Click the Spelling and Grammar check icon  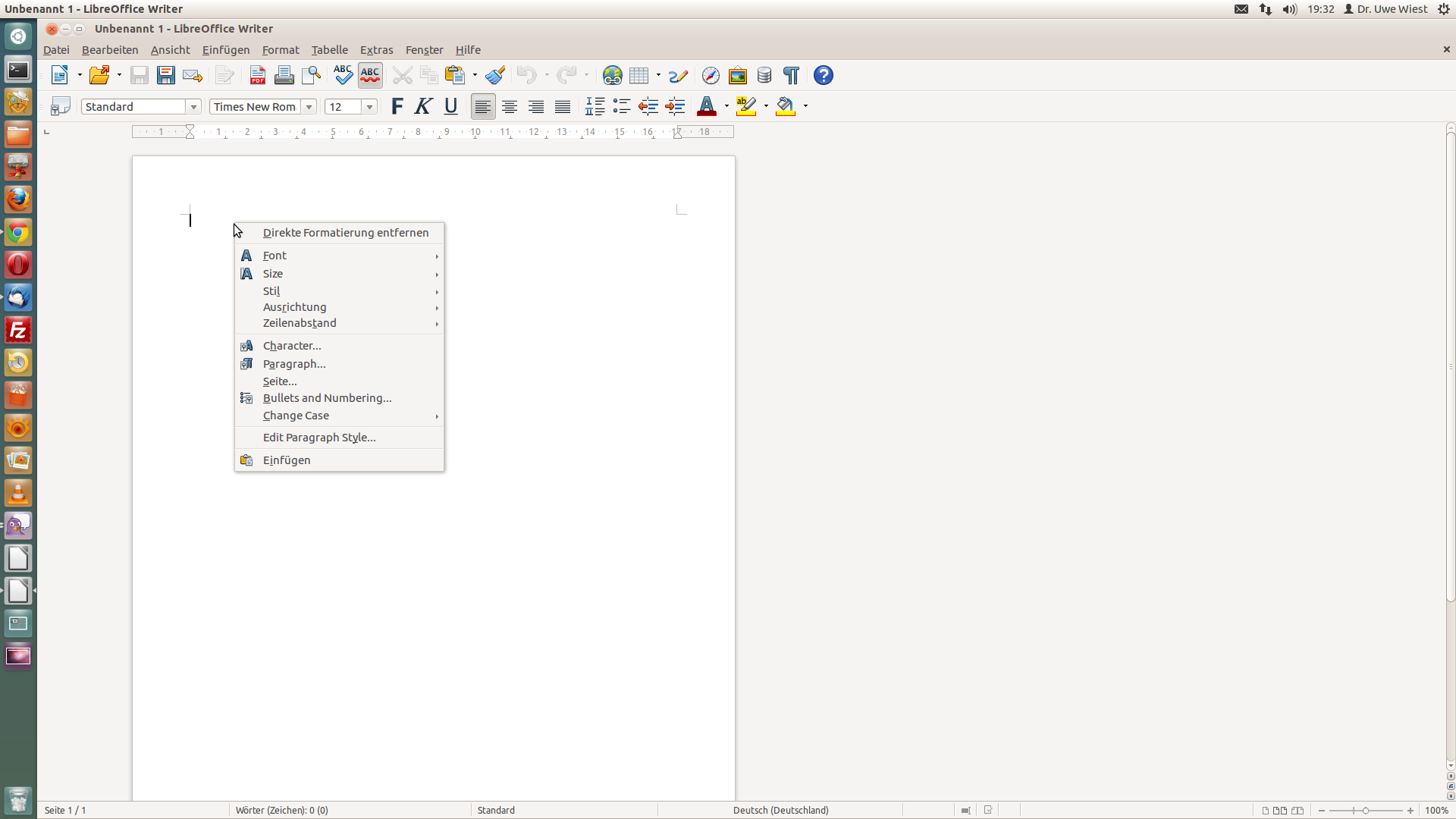(x=343, y=75)
